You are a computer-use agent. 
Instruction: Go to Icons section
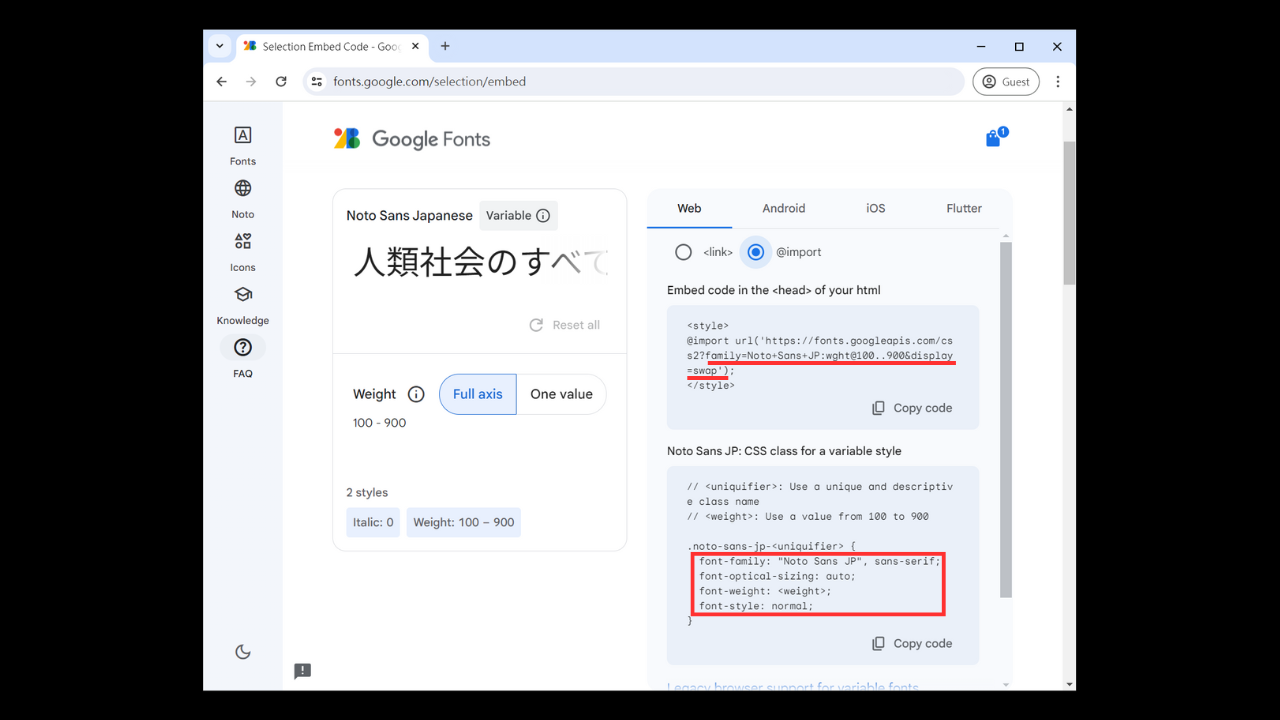[x=242, y=242]
